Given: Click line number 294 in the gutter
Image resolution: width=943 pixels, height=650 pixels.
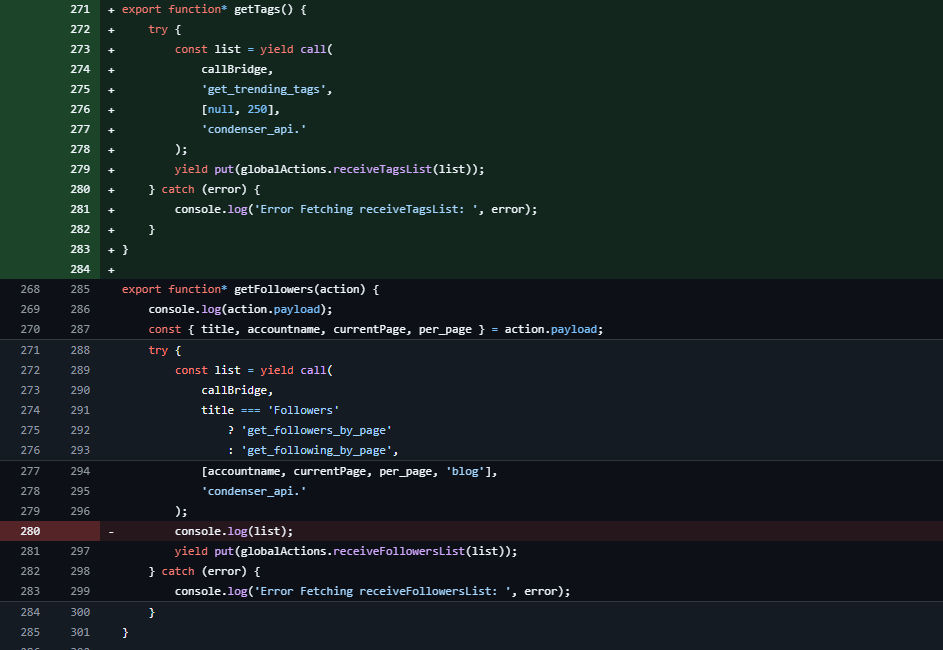Looking at the screenshot, I should click(x=80, y=471).
